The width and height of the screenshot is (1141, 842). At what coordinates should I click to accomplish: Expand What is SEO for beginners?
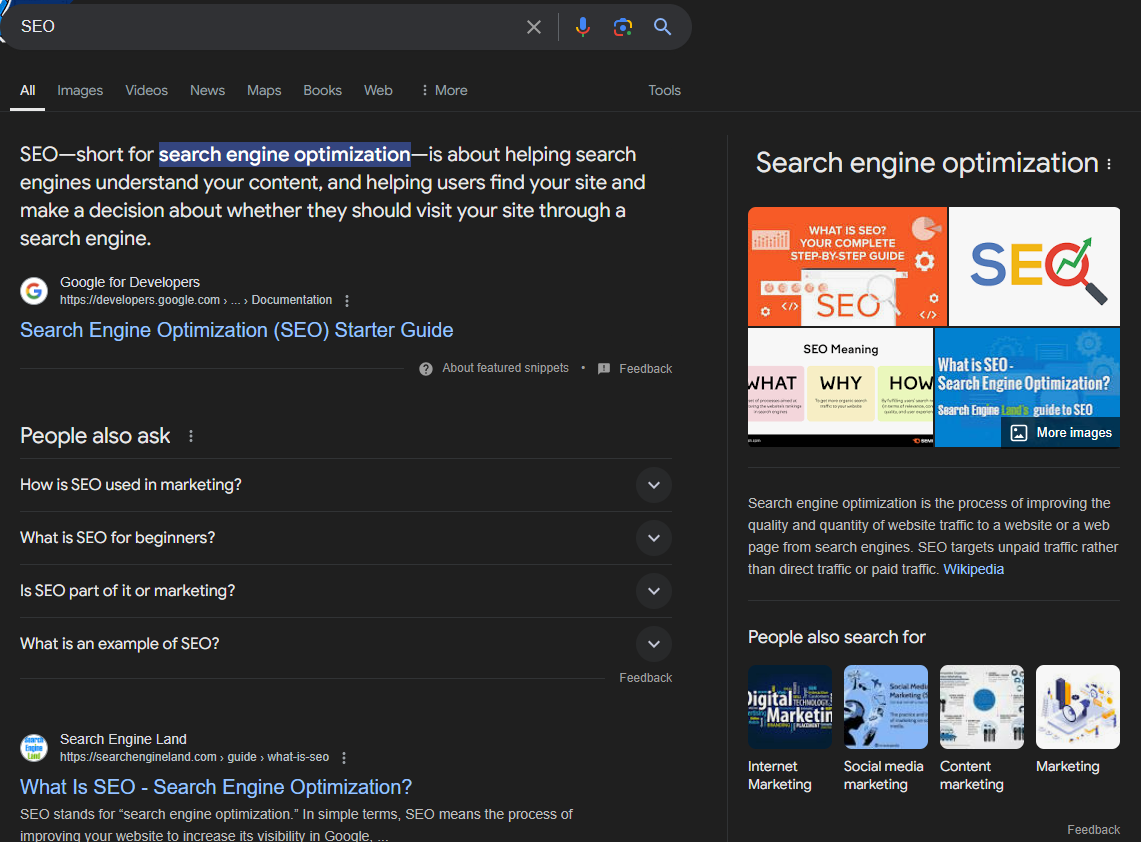pyautogui.click(x=346, y=538)
